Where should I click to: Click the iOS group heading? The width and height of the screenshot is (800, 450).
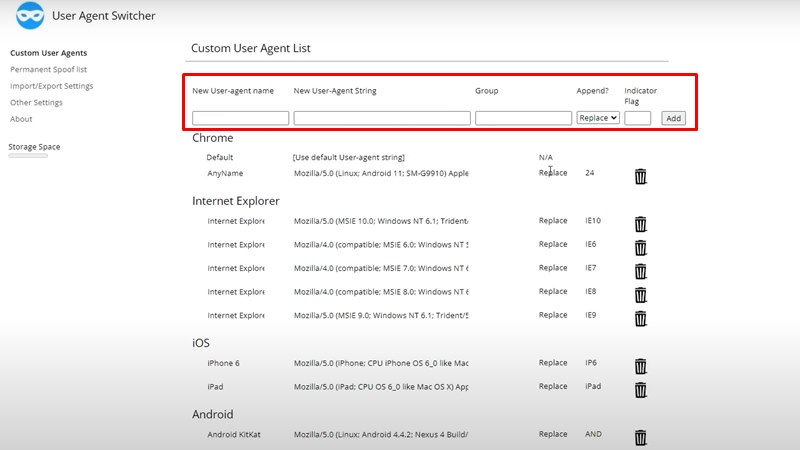click(201, 343)
